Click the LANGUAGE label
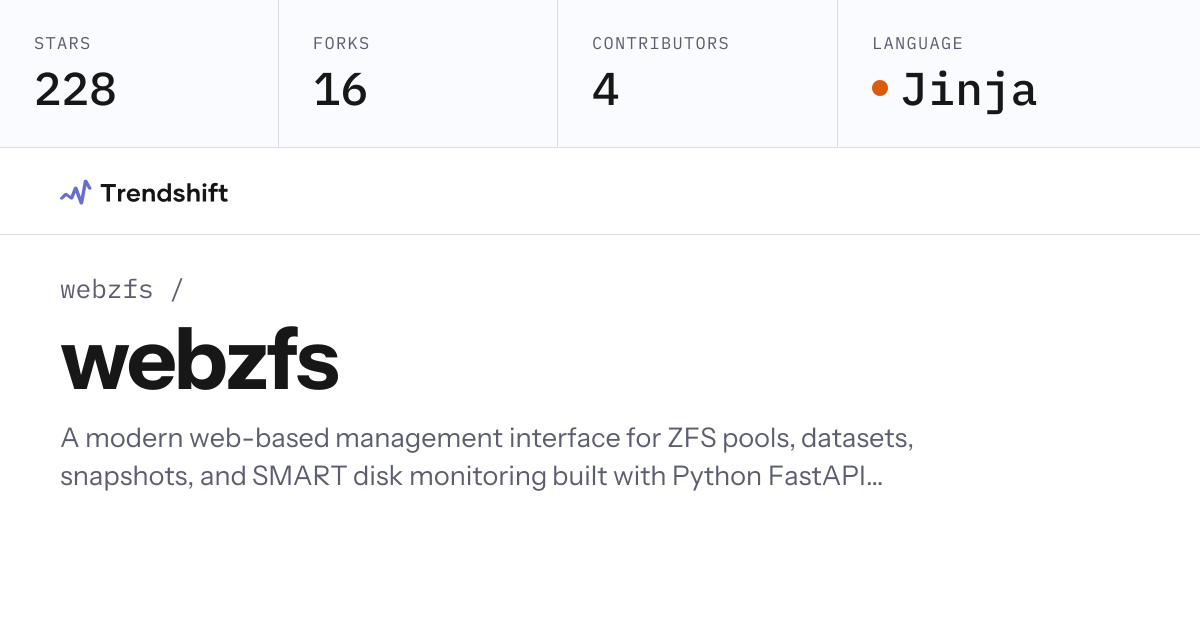This screenshot has width=1200, height=630. (x=917, y=44)
